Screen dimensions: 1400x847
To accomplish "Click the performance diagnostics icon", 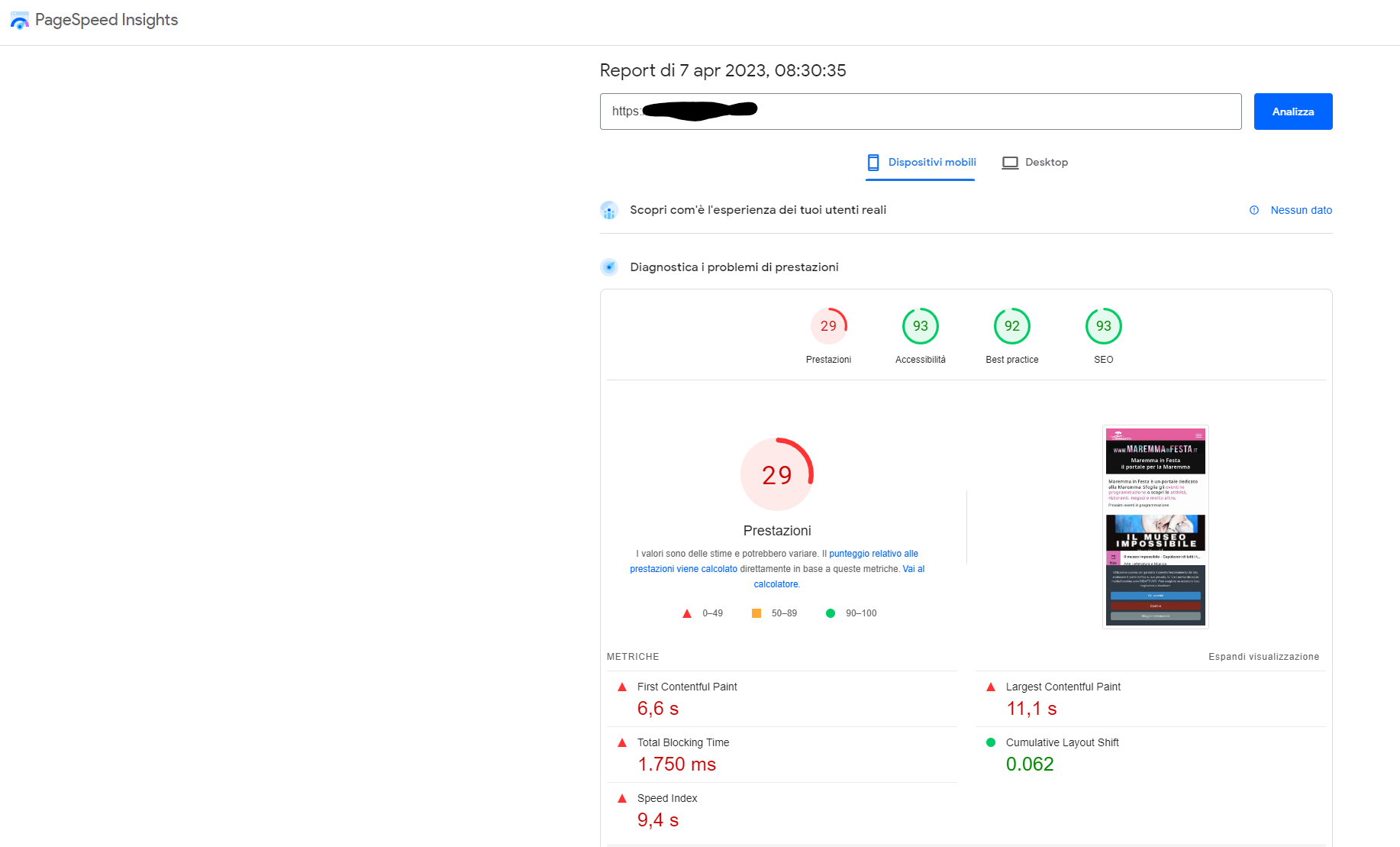I will (x=609, y=267).
